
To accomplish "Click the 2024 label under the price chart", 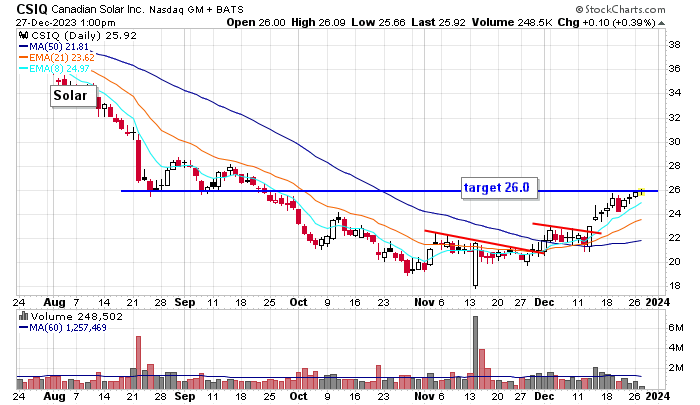I will (x=658, y=302).
